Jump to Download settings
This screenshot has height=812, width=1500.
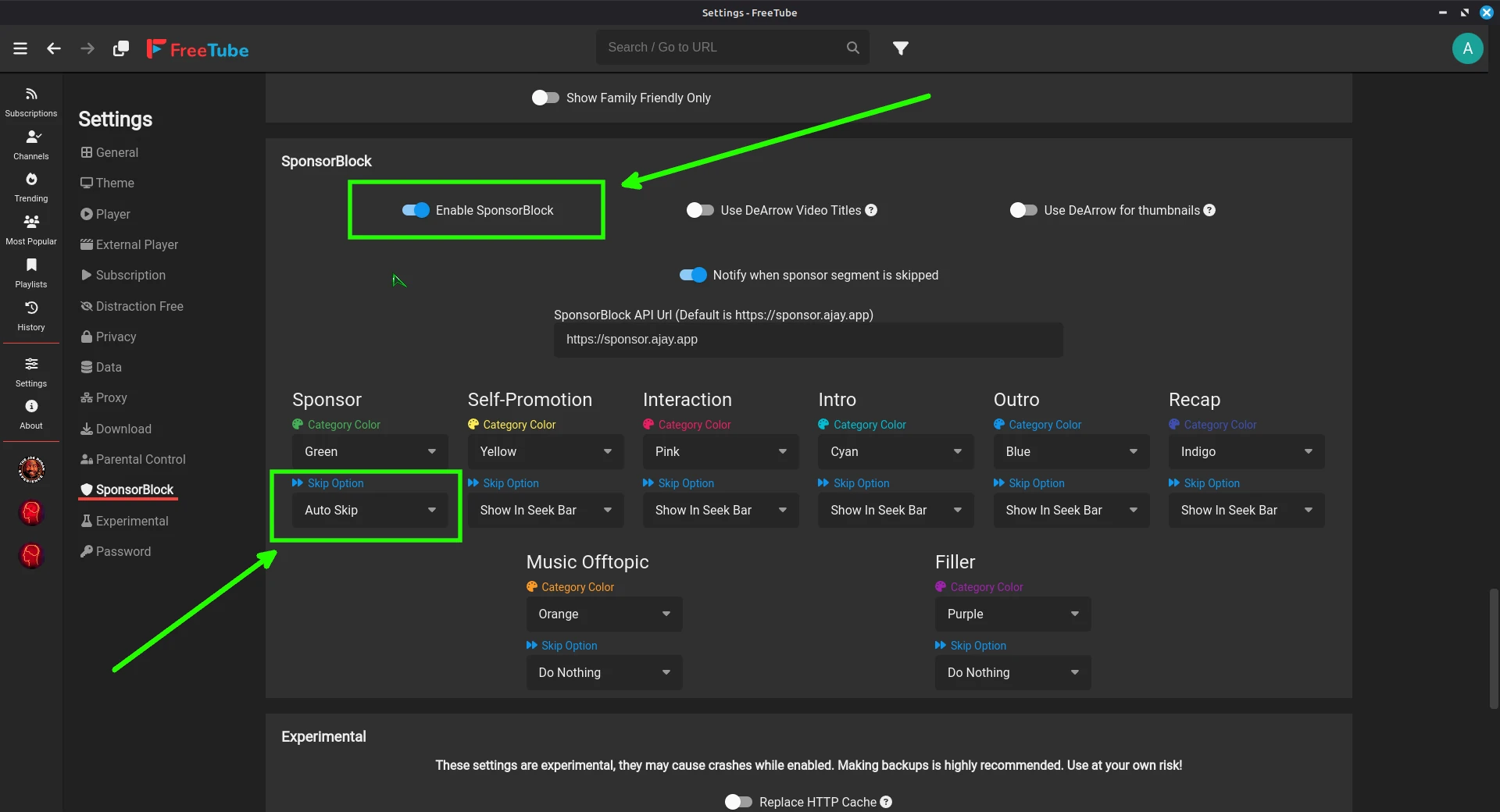coord(116,429)
